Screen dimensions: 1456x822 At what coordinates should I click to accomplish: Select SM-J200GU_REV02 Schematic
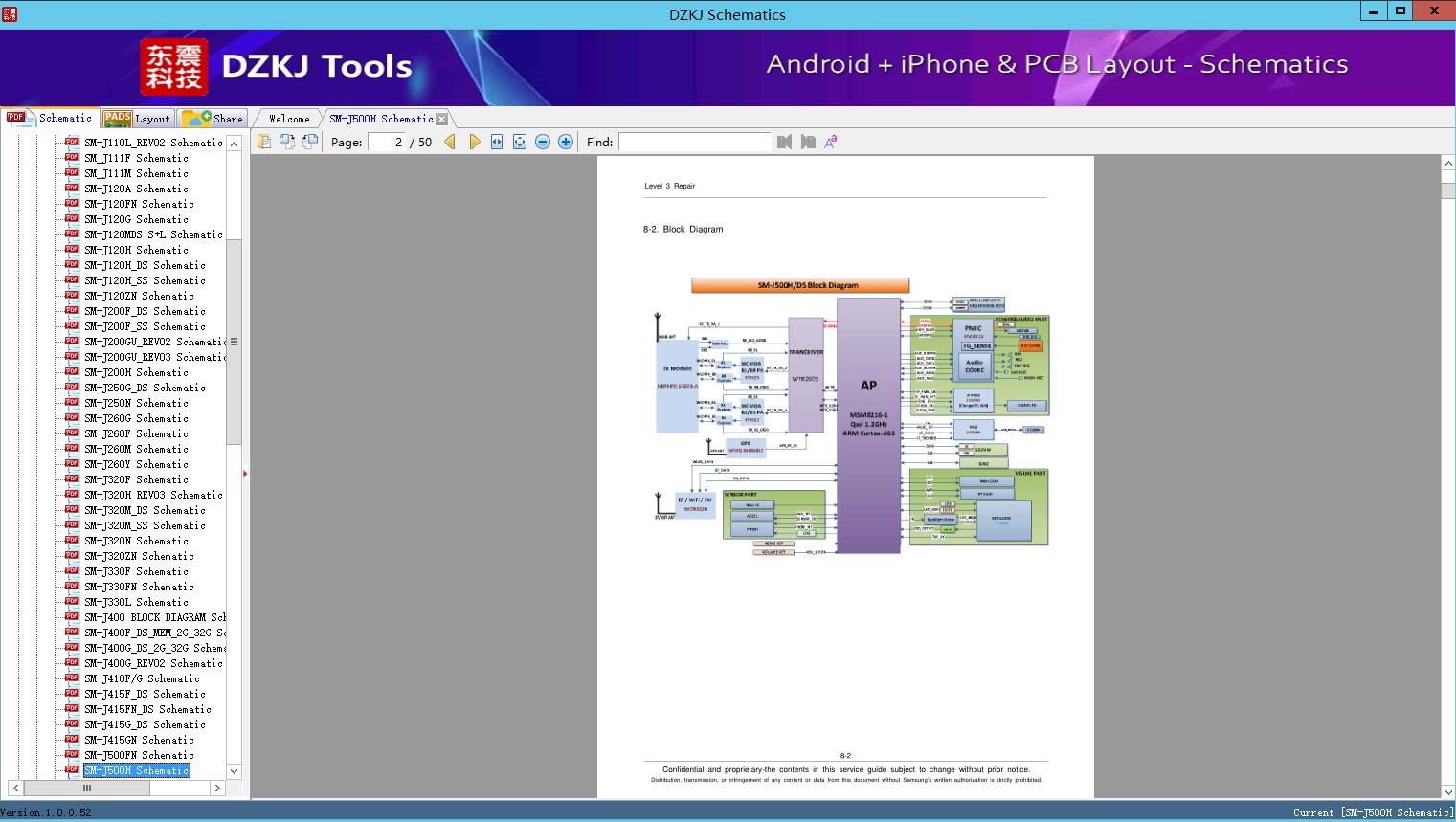coord(155,342)
